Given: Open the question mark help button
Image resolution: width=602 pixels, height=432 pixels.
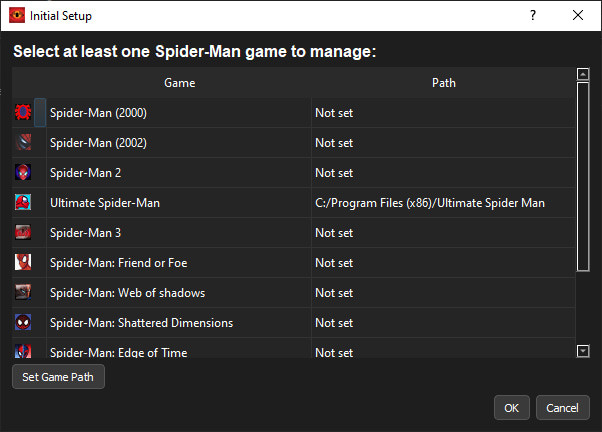Looking at the screenshot, I should (532, 15).
